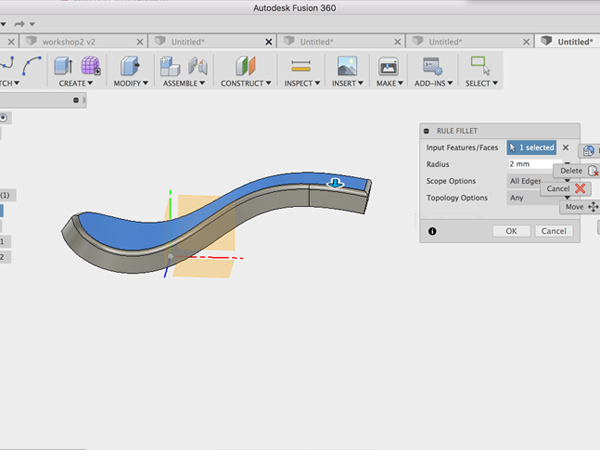This screenshot has height=450, width=600.
Task: Collapse the RULE FILLET dialog header dot
Action: pyautogui.click(x=426, y=131)
